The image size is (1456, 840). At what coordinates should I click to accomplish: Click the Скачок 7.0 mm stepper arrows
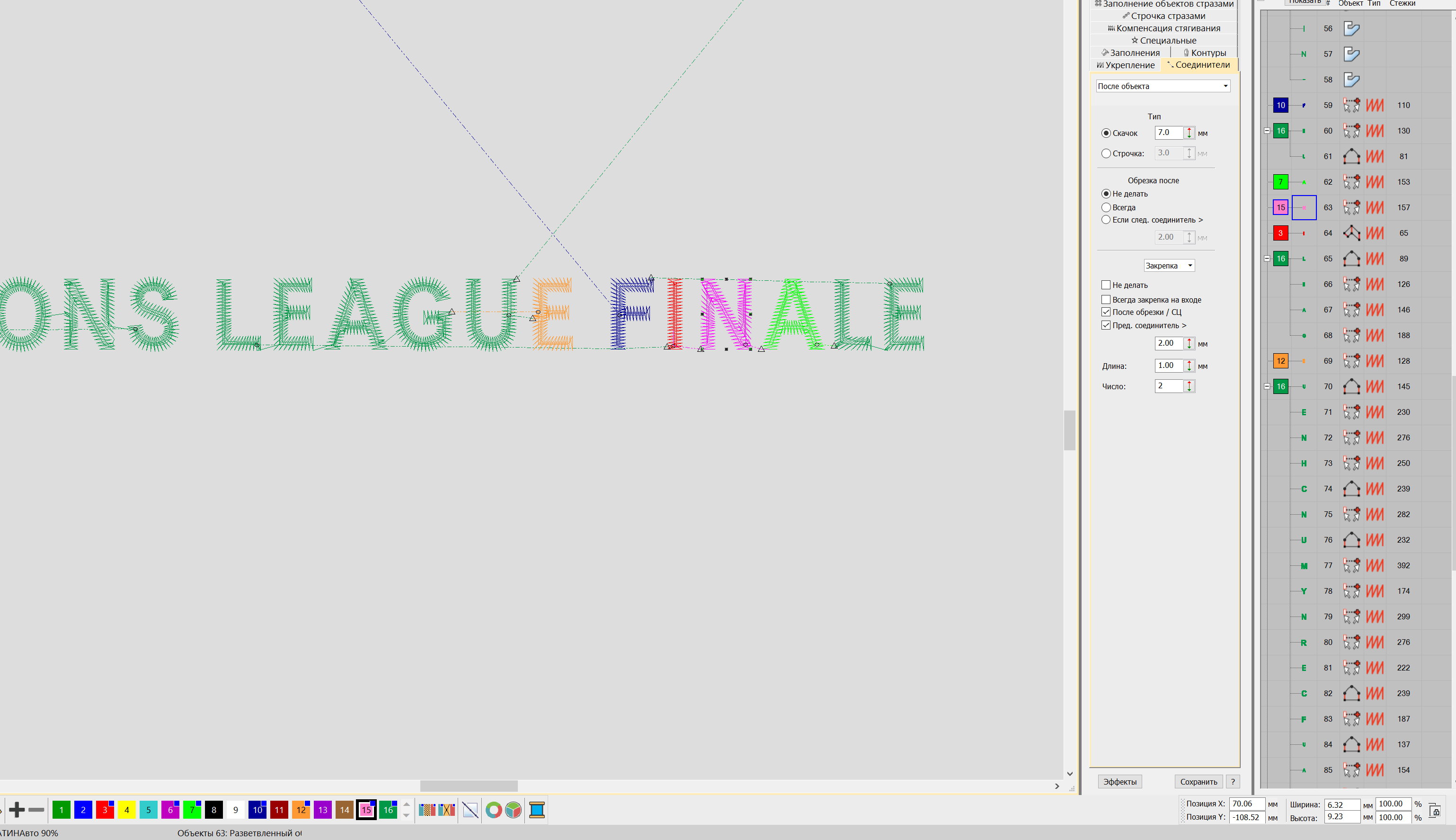point(1189,133)
